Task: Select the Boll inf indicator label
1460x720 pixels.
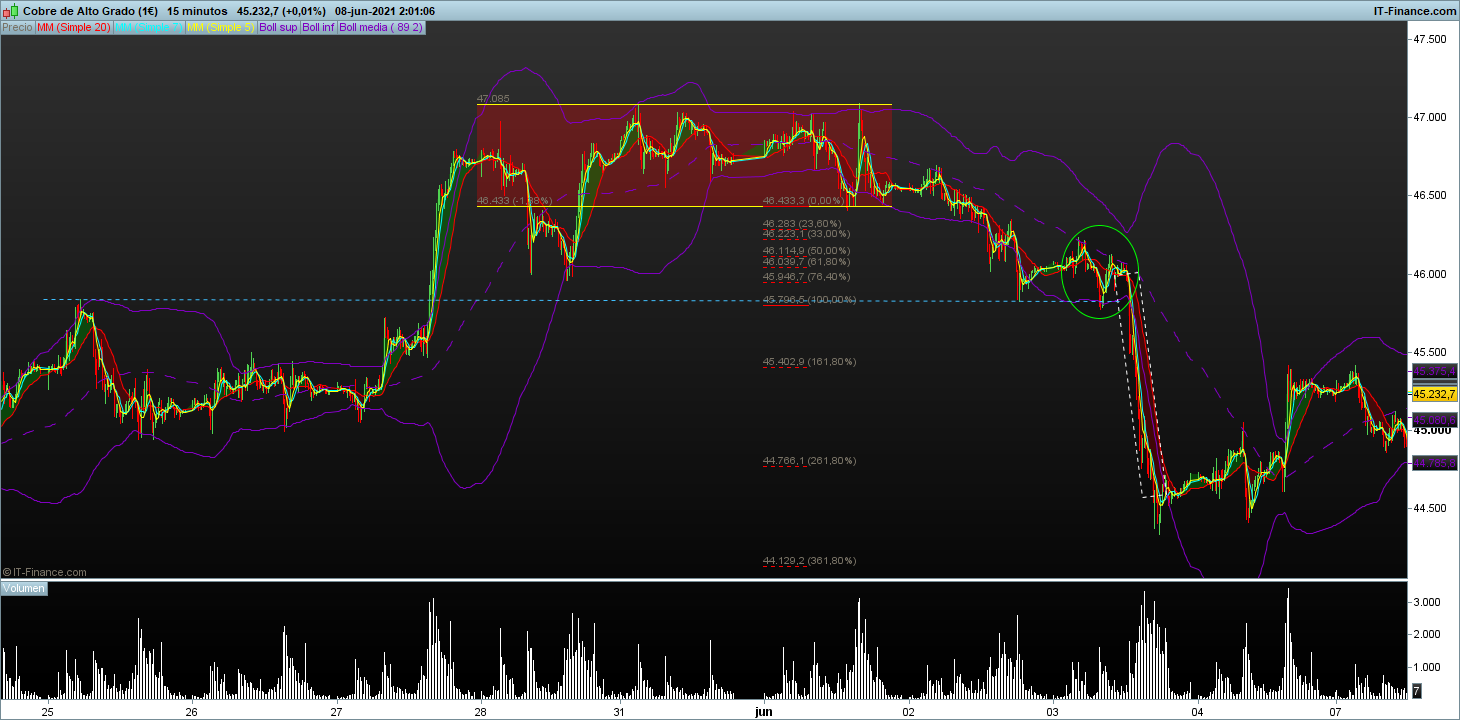Action: (318, 28)
